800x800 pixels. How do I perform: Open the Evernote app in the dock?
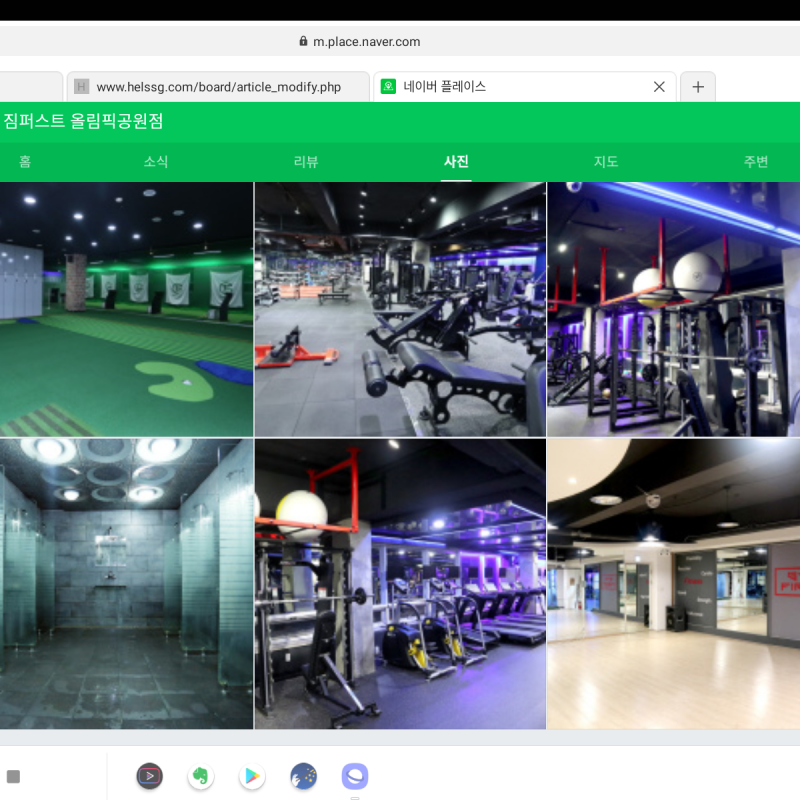[201, 777]
